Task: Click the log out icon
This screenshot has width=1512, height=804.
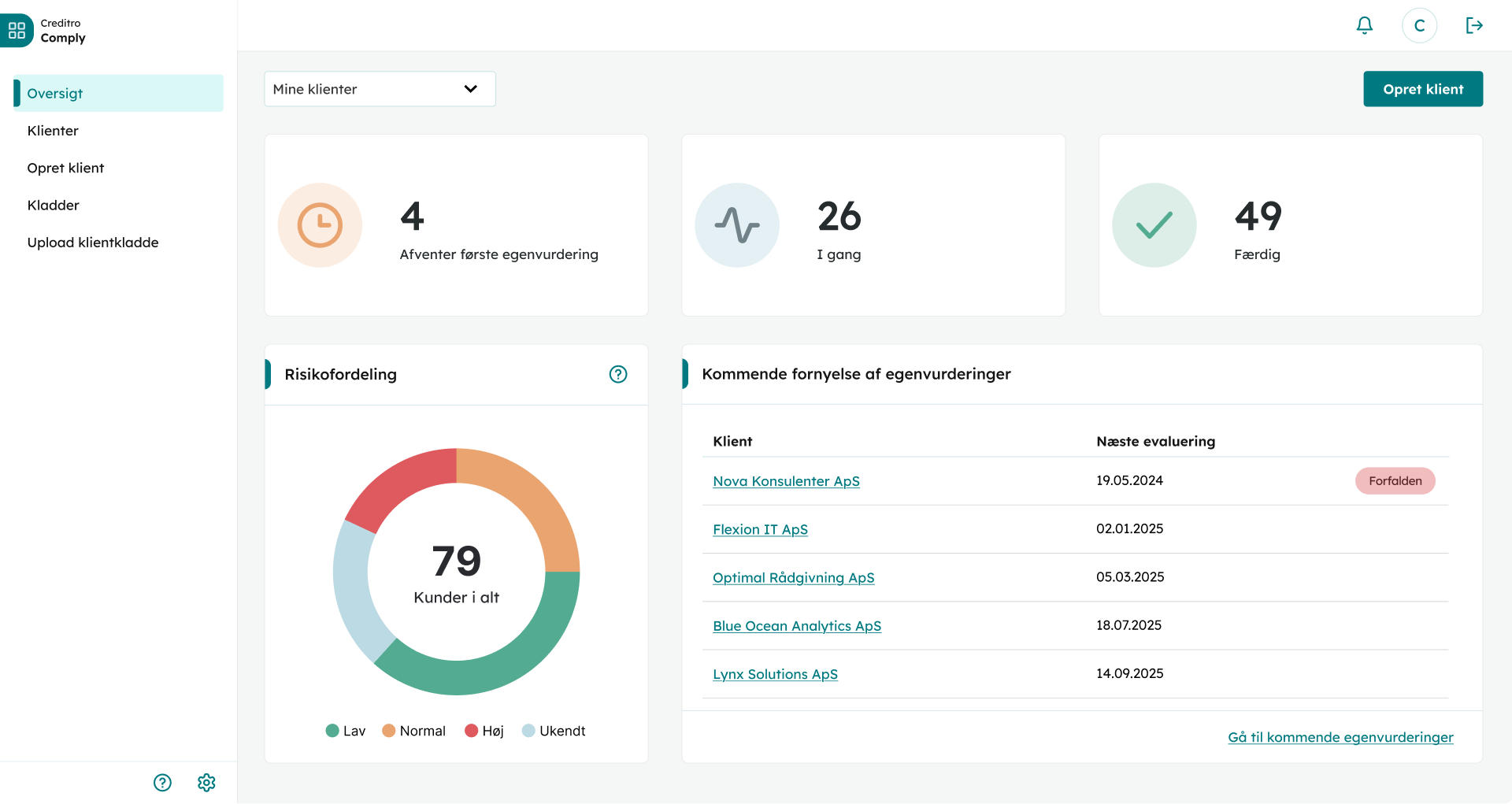Action: coord(1474,26)
